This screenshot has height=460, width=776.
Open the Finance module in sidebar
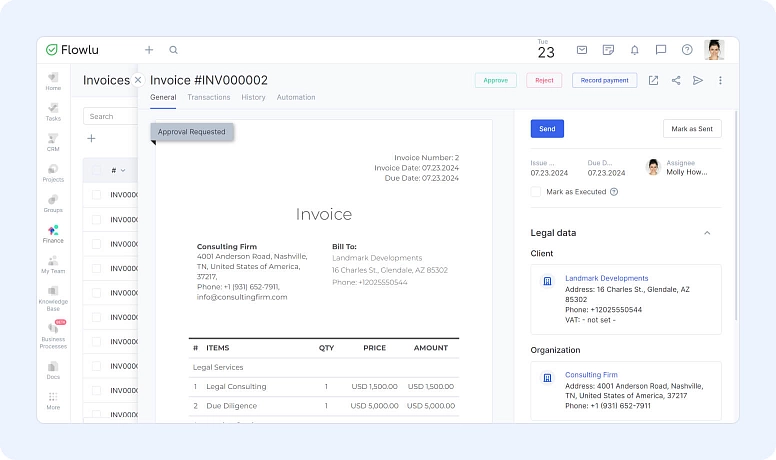pos(53,234)
